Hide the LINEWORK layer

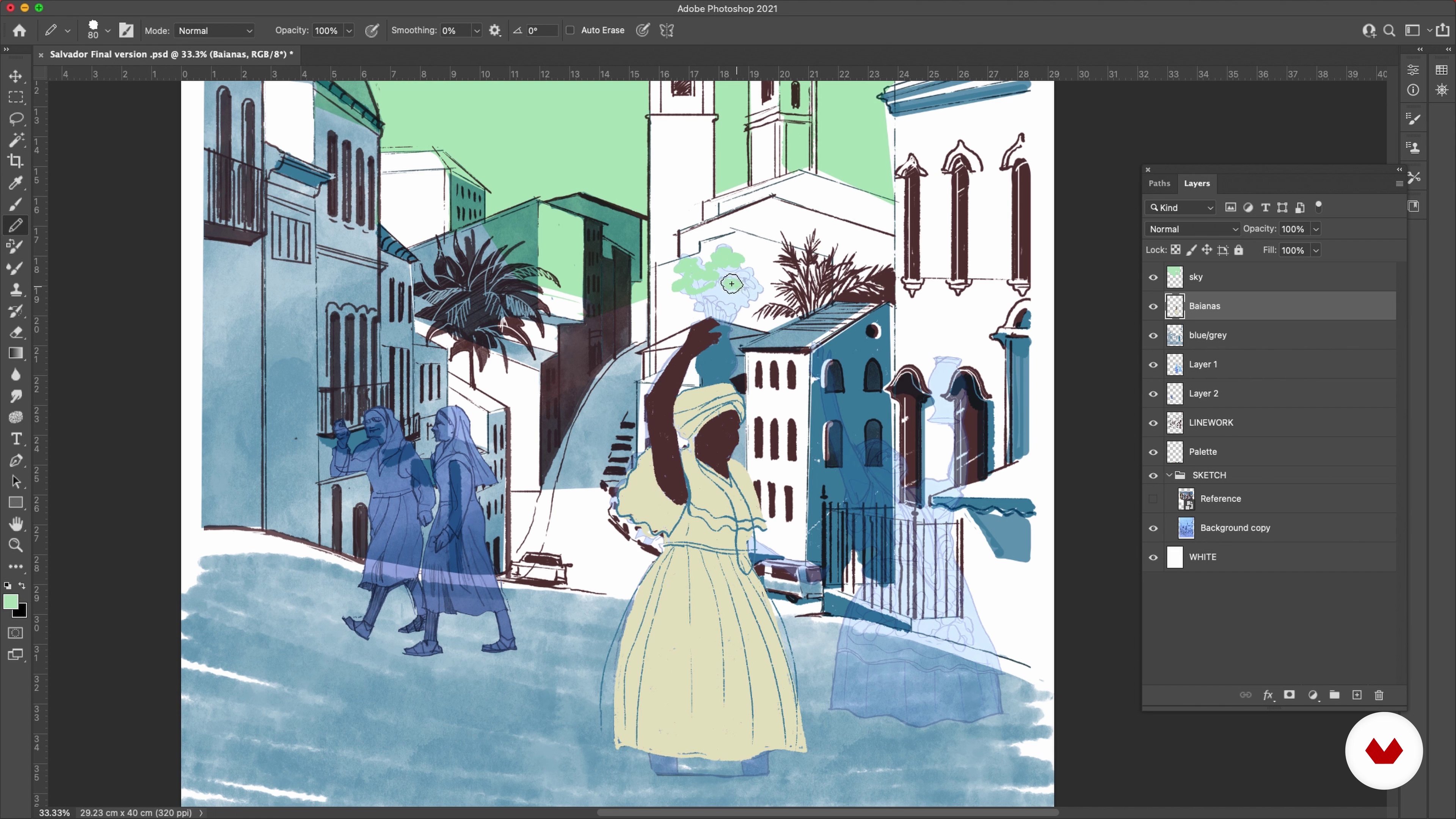1153,423
